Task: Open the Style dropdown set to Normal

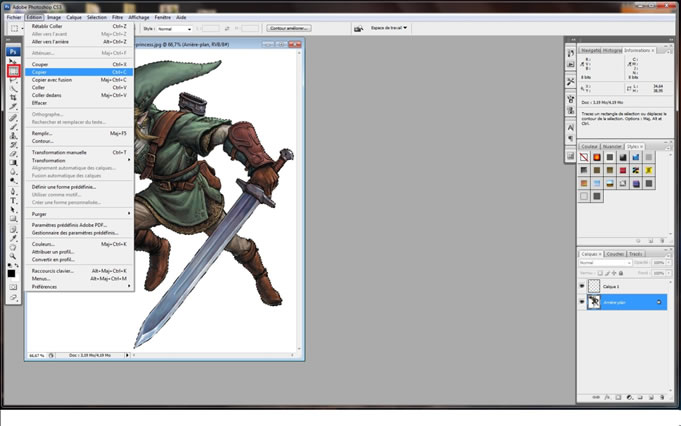Action: click(x=174, y=29)
